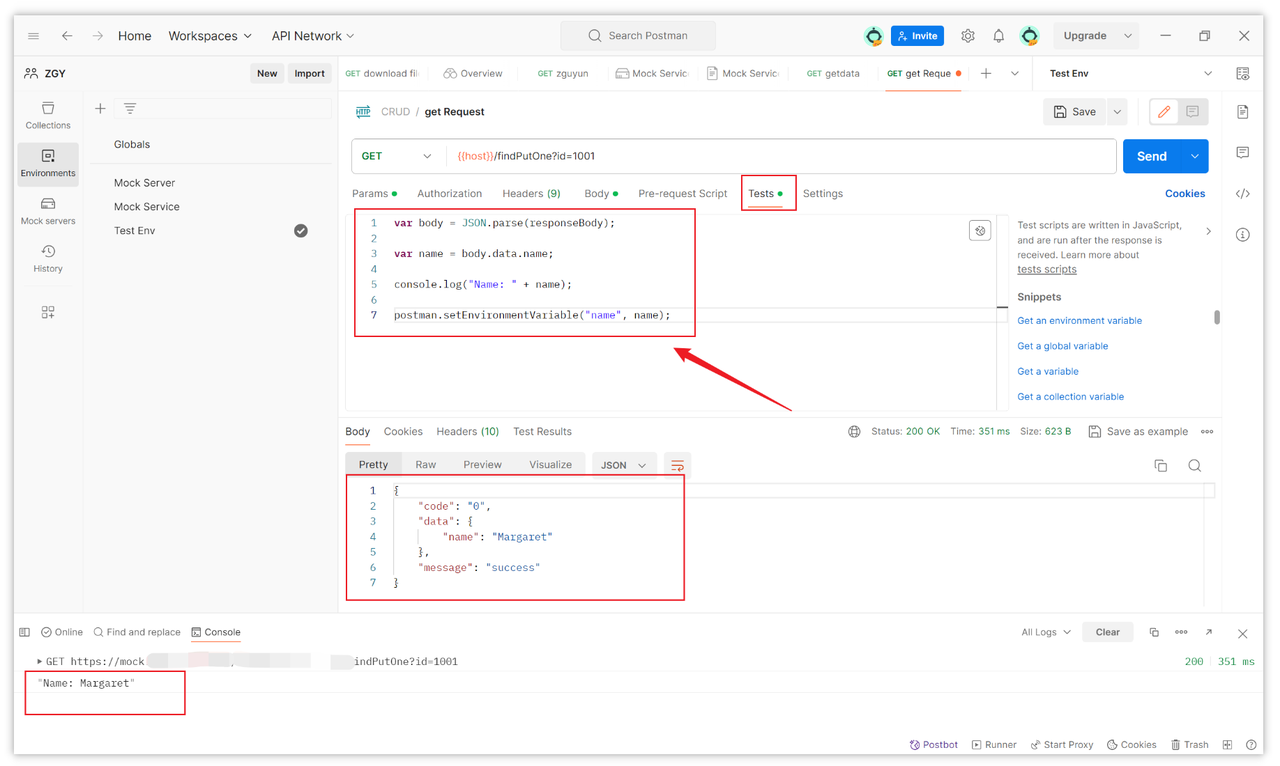
Task: Switch to the Authorization tab
Action: pos(449,194)
